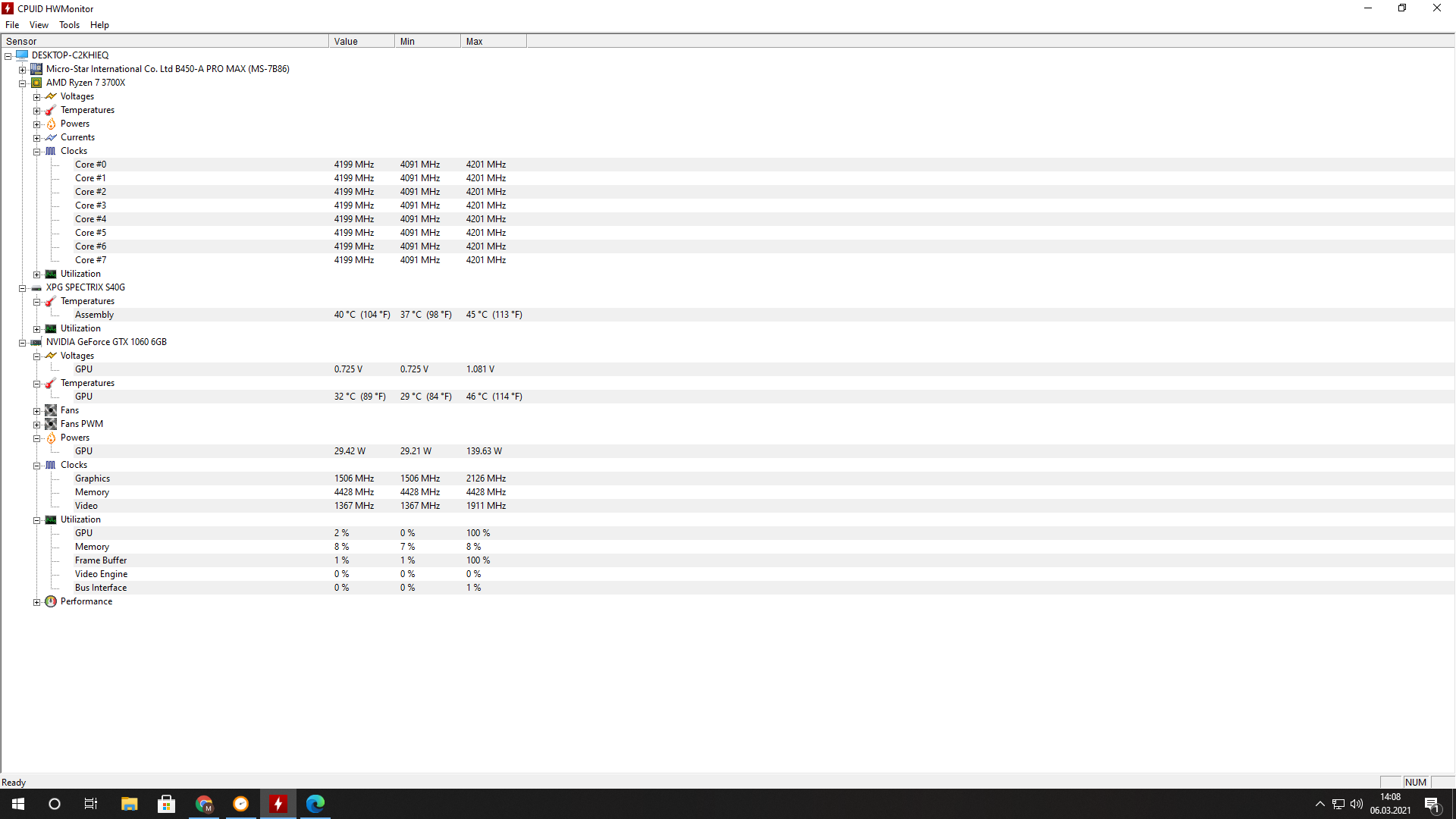Click the DESKTOP-C2KHIEQ computer icon

coord(22,55)
